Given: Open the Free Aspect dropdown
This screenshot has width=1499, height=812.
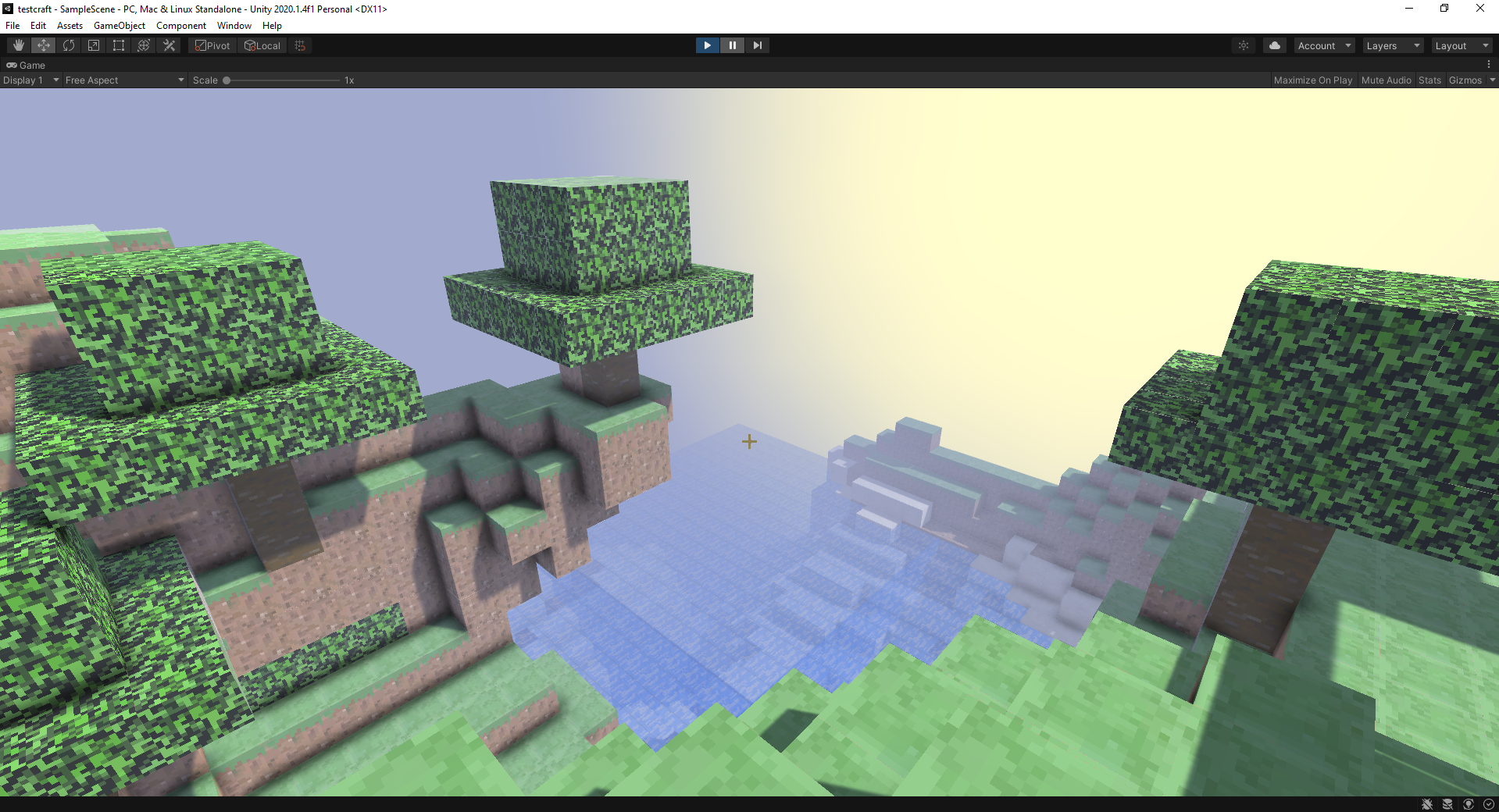Looking at the screenshot, I should coord(124,80).
